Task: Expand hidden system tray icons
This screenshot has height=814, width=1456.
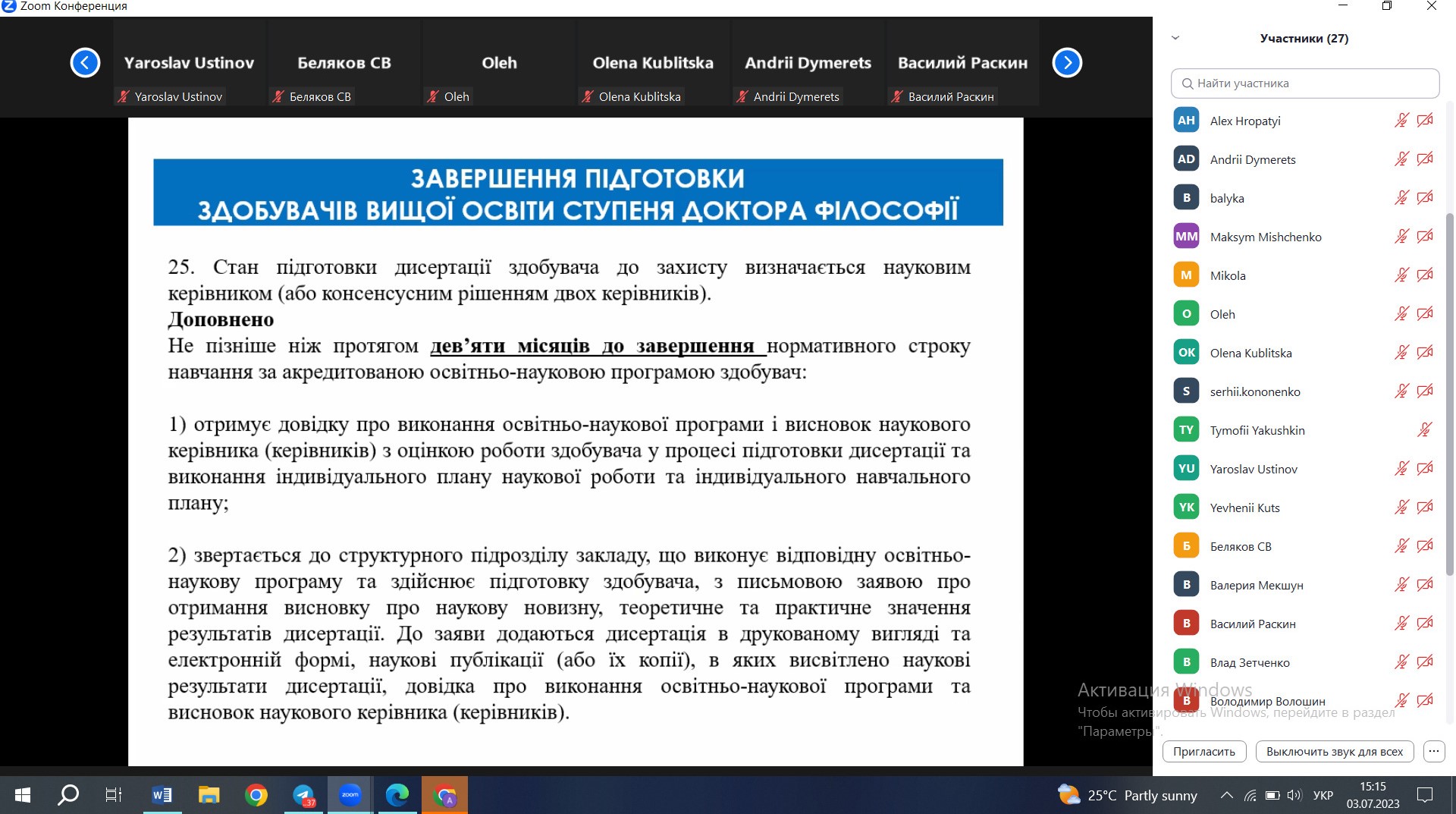Action: (1226, 794)
